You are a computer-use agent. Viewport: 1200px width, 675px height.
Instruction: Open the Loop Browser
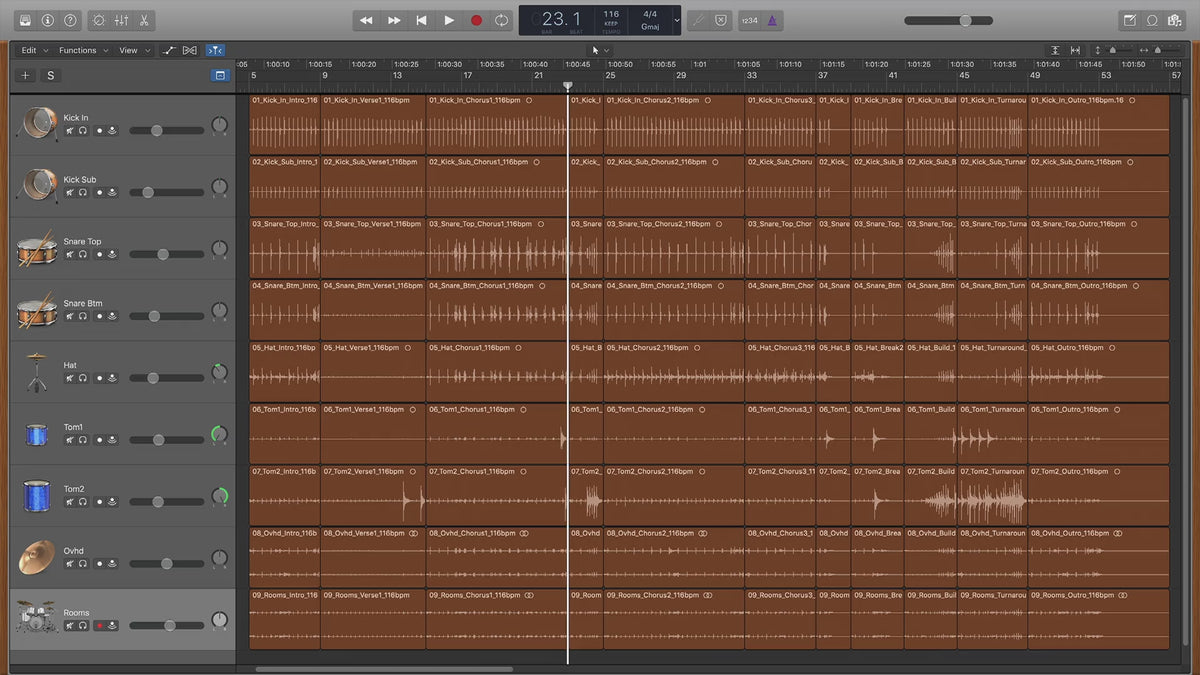(1152, 20)
